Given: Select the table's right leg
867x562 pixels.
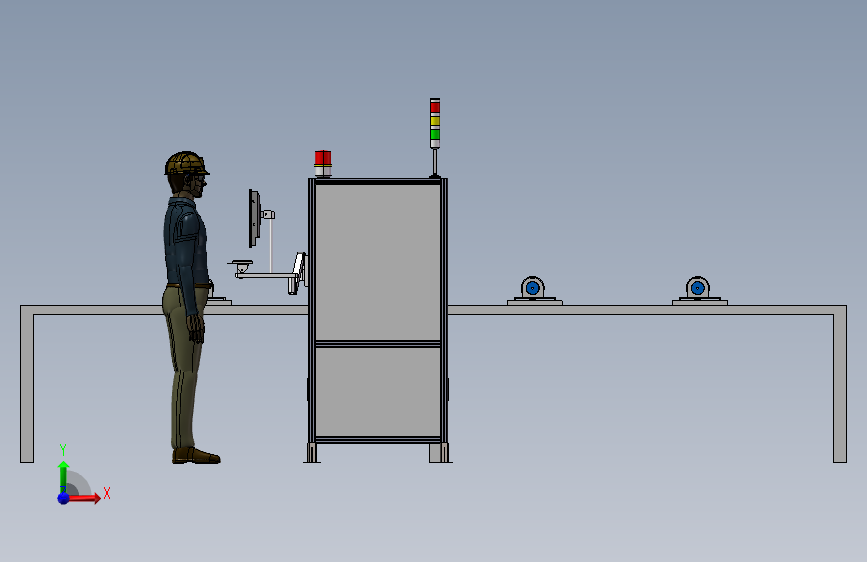Looking at the screenshot, I should click(x=840, y=384).
